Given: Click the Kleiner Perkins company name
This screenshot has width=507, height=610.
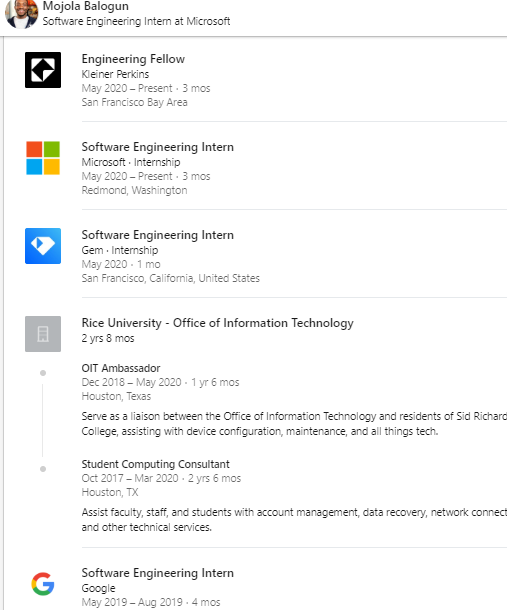Looking at the screenshot, I should pyautogui.click(x=115, y=74).
